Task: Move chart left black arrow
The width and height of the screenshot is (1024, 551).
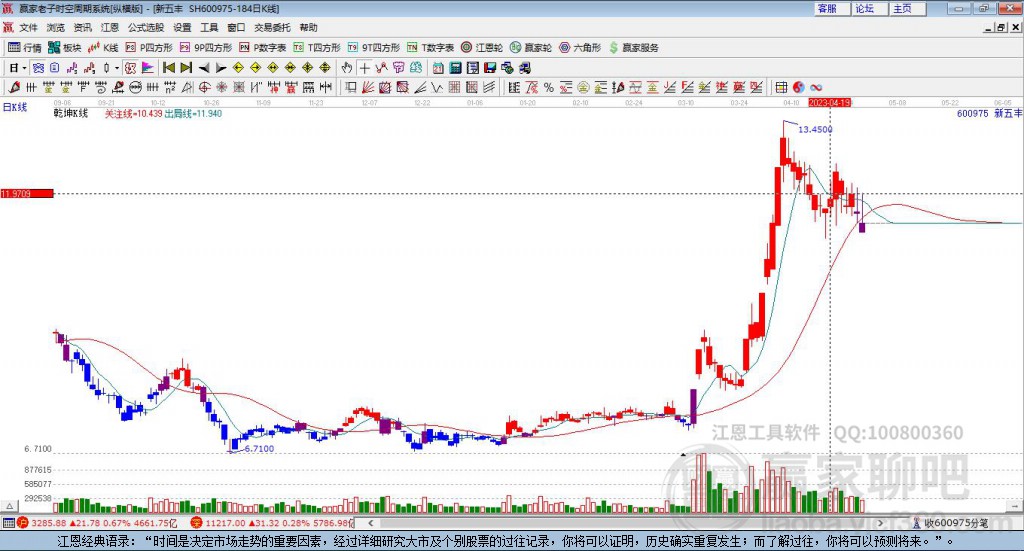Action: [x=204, y=68]
